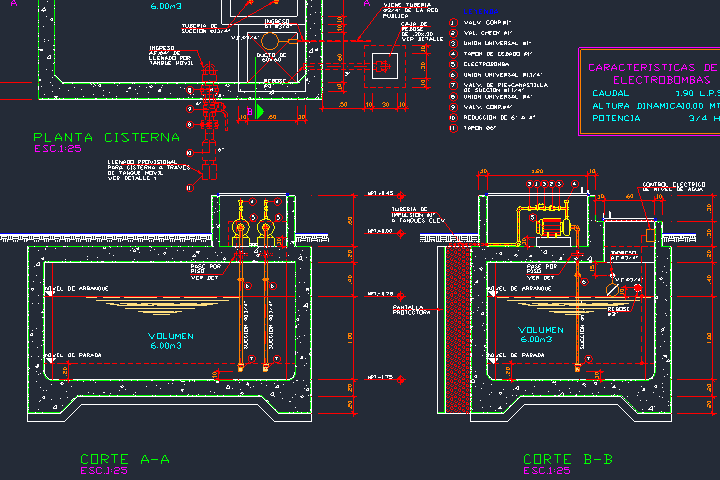Select the scale text under CORTE A-A
The height and width of the screenshot is (480, 720).
104,471
